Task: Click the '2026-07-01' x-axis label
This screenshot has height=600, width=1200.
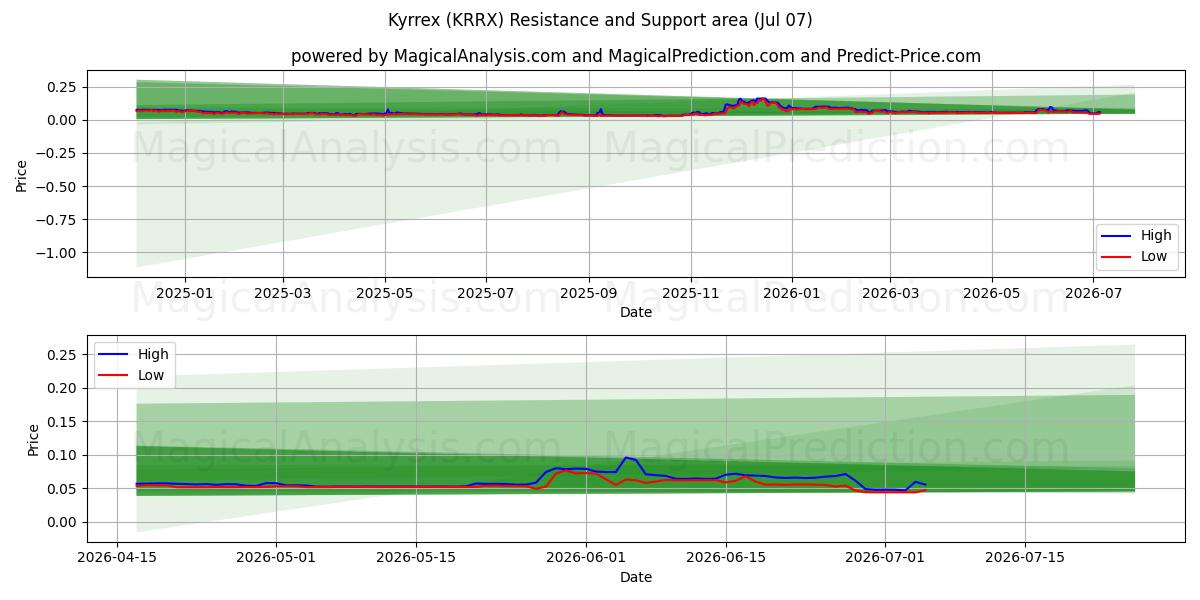Action: (x=885, y=559)
